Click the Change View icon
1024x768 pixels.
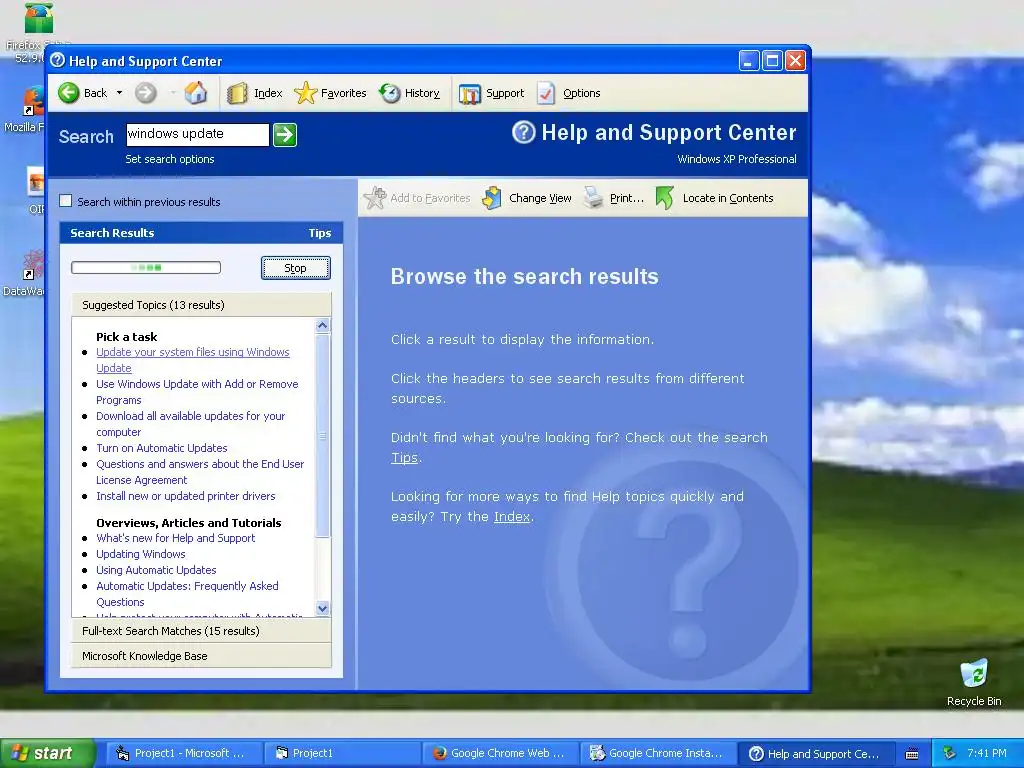point(492,198)
